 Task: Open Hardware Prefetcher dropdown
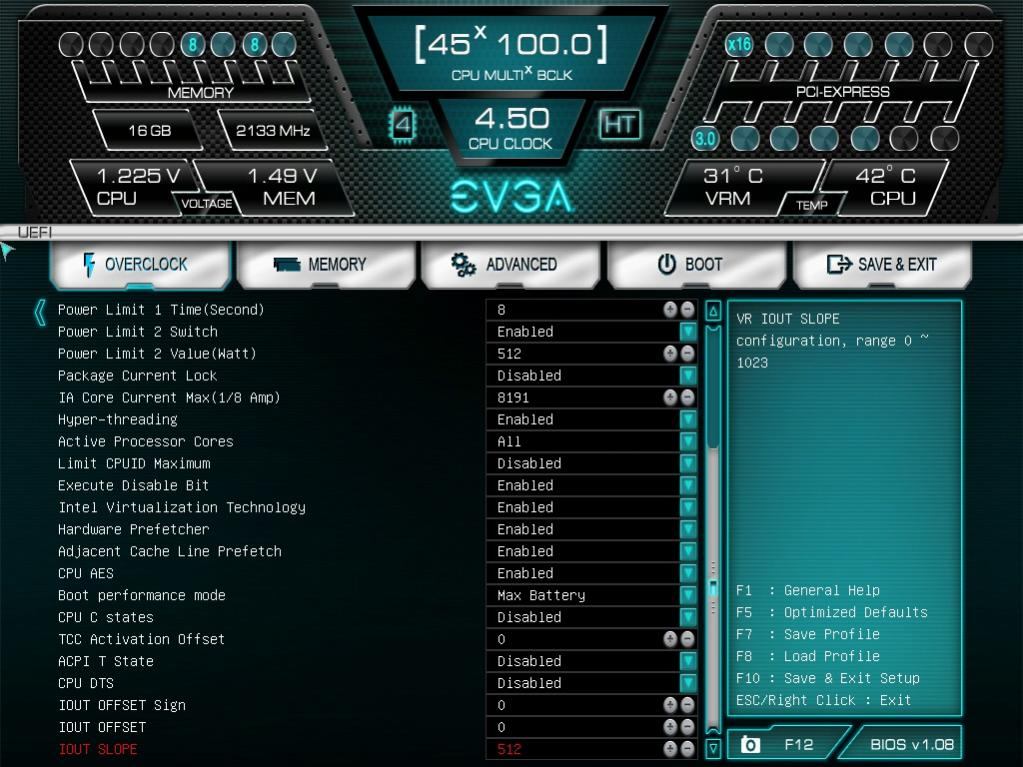pos(688,529)
